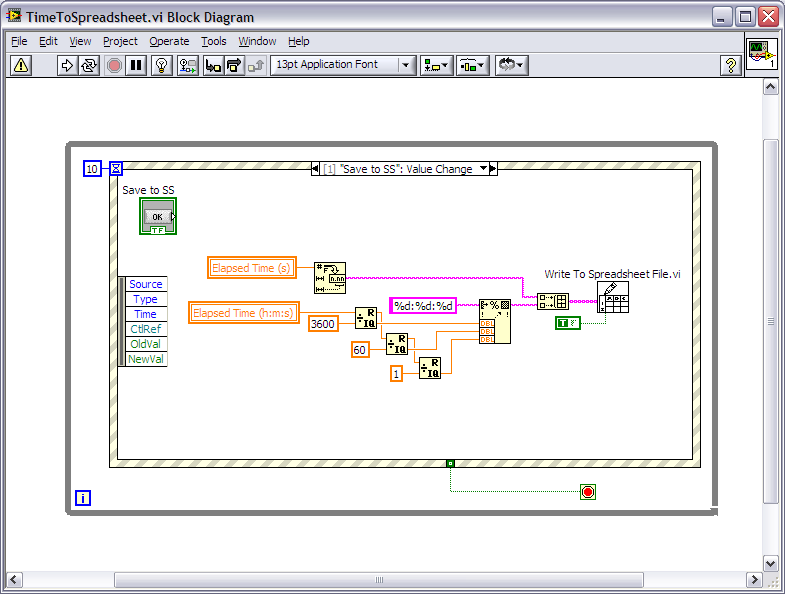Click the Build Array function
Viewport: 785px width, 594px height.
pyautogui.click(x=553, y=302)
